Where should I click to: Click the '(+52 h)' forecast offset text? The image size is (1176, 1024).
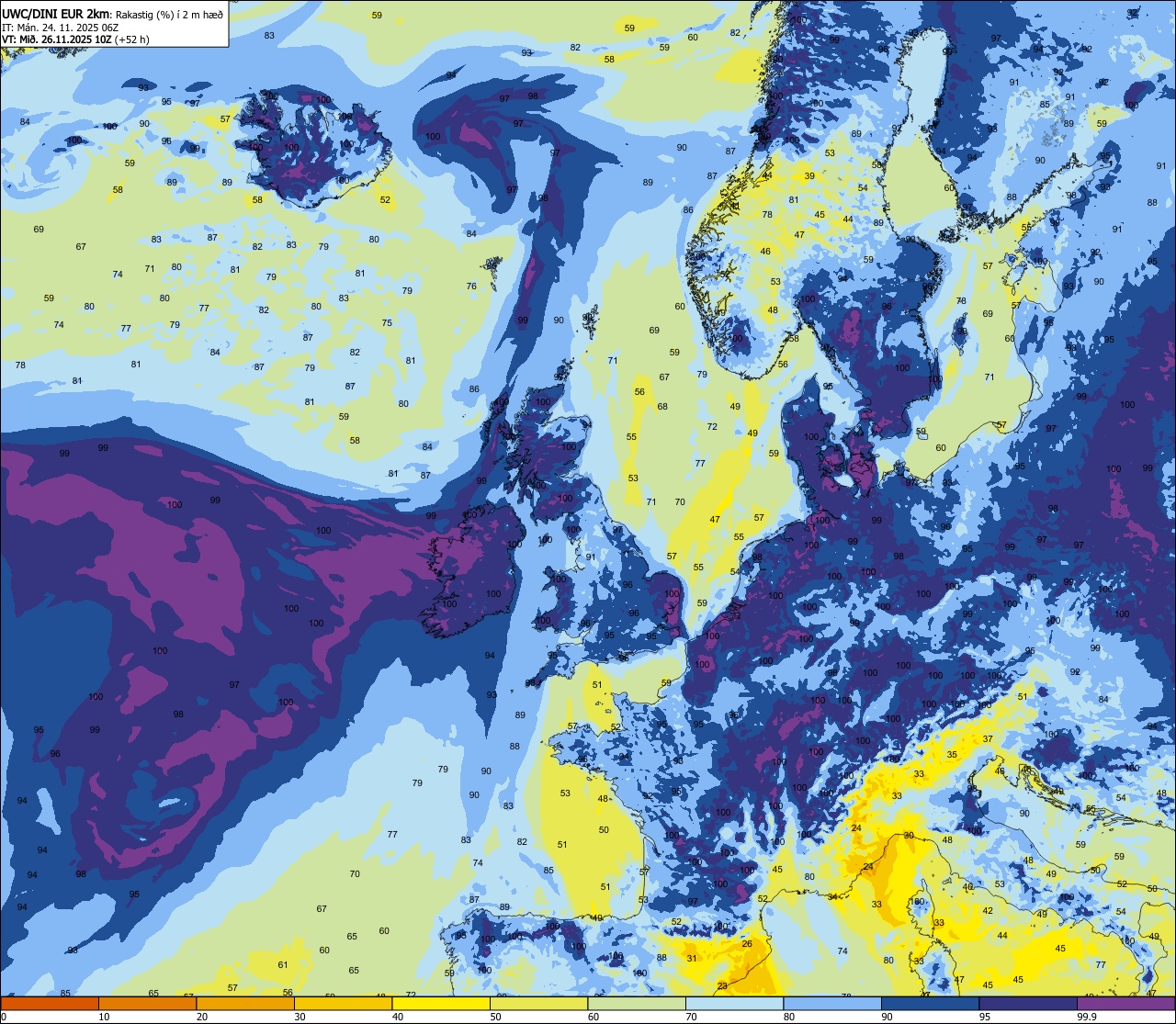tap(131, 39)
